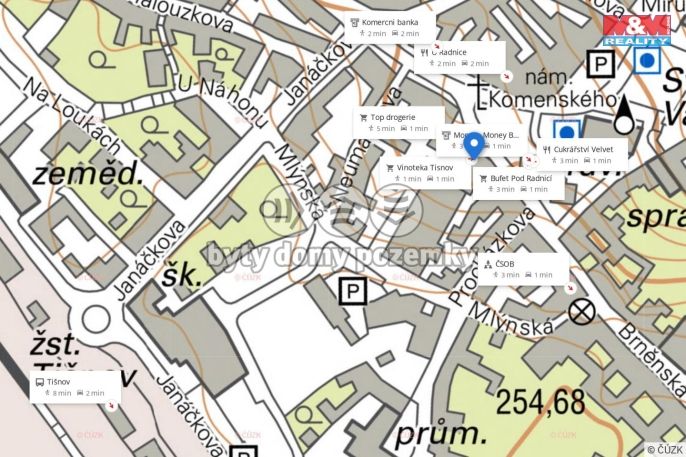The width and height of the screenshot is (686, 457).
Task: Select the Vinoteka Tišnov place card
Action: coord(425,173)
